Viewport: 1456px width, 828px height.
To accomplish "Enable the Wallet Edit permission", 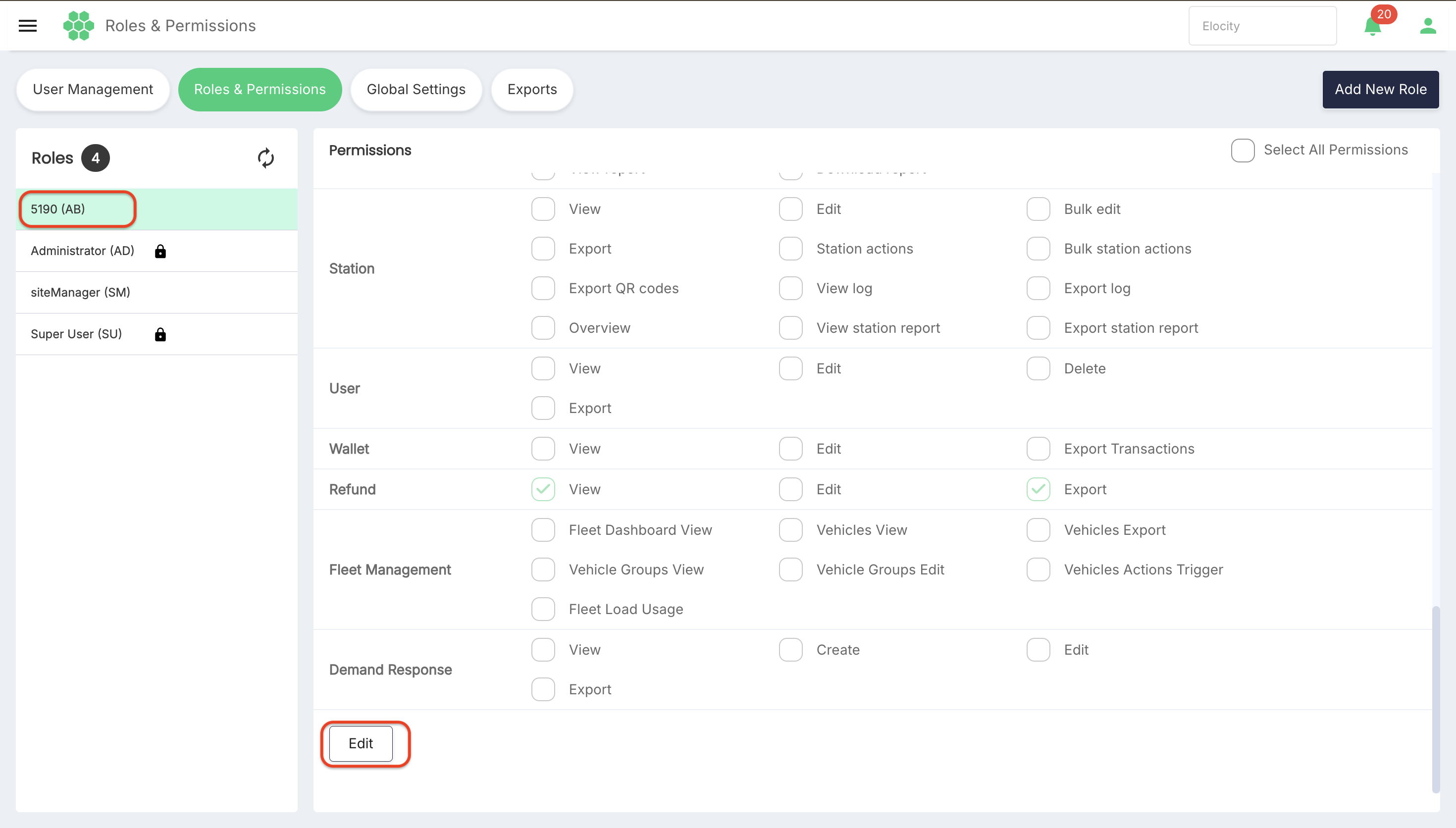I will tap(791, 449).
